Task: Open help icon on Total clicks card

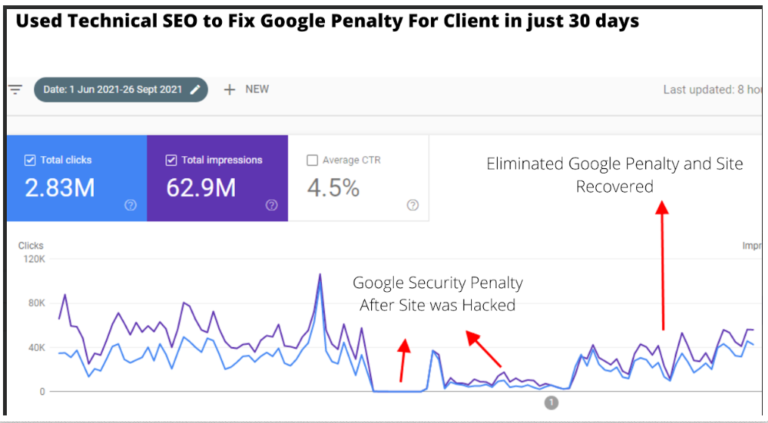Action: [x=130, y=205]
